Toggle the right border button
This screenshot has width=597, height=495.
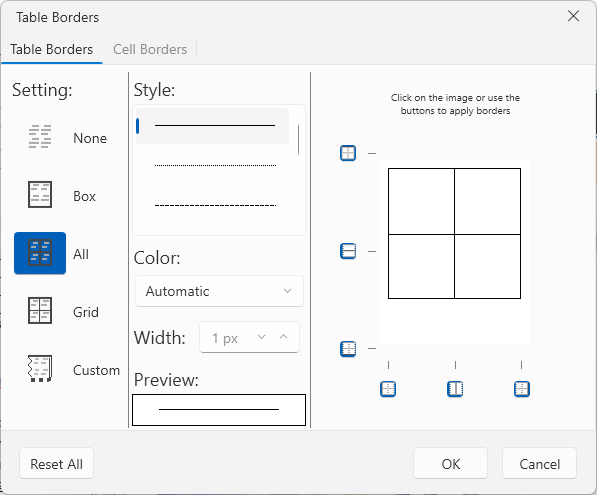[522, 389]
